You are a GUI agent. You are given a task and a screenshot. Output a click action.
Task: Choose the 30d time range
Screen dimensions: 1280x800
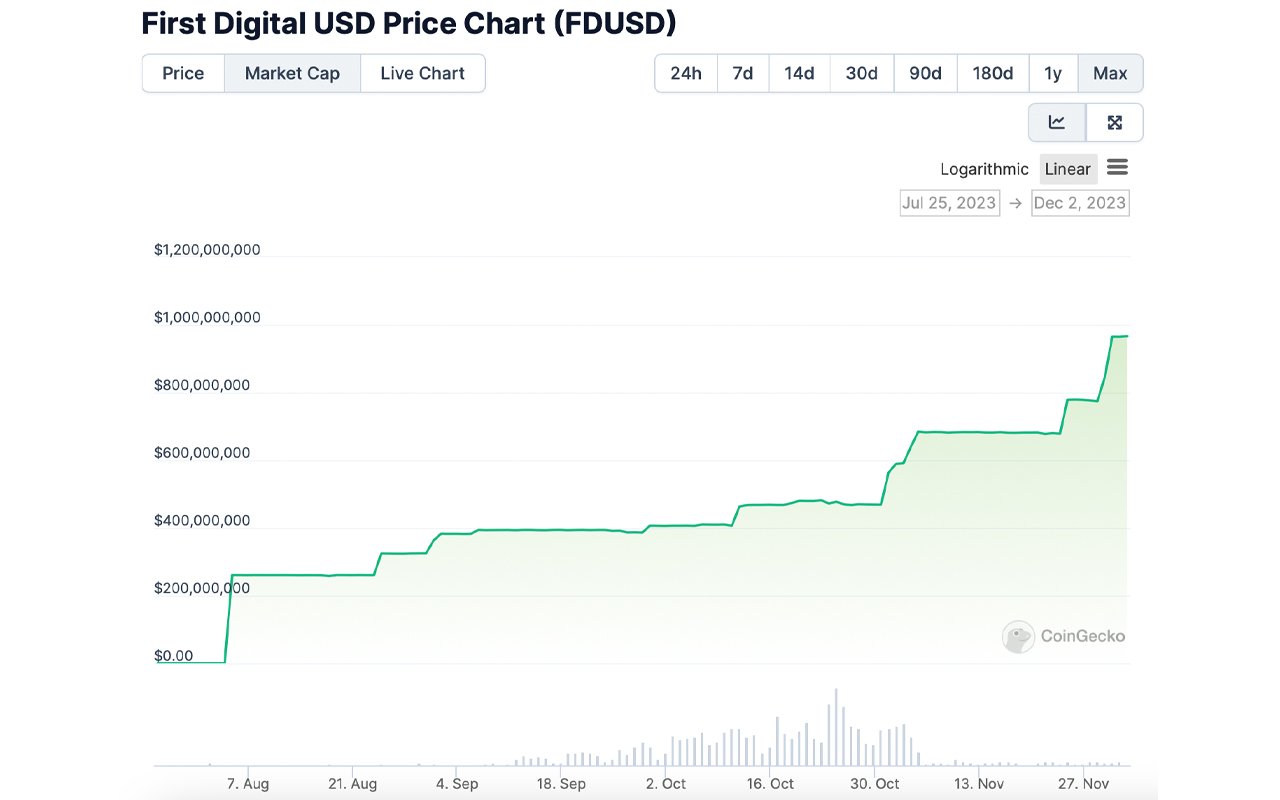click(x=861, y=73)
